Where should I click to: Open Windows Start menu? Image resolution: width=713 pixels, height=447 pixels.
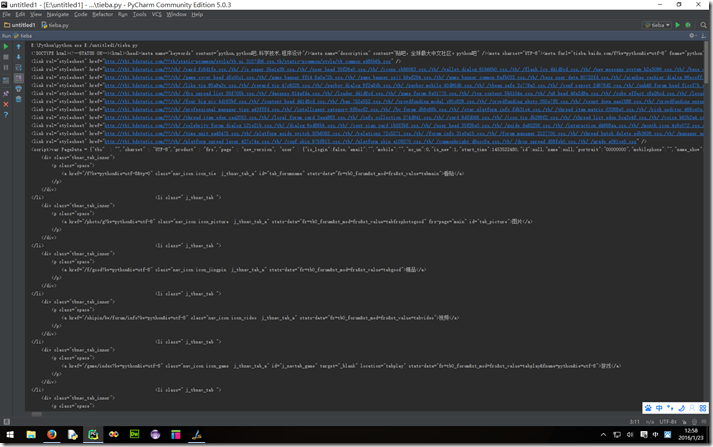[x=10, y=435]
